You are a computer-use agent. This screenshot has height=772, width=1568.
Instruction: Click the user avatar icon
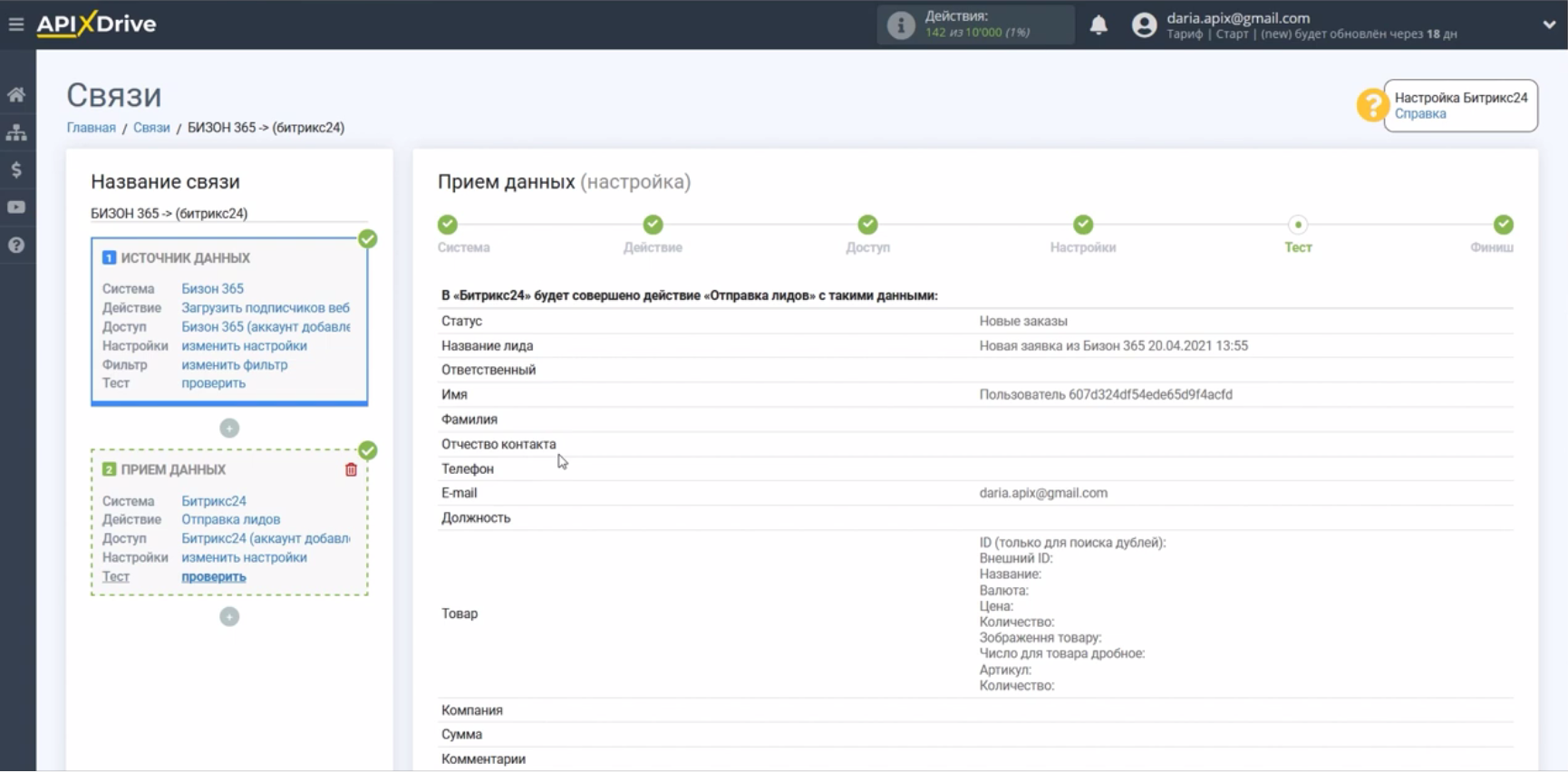coord(1144,24)
